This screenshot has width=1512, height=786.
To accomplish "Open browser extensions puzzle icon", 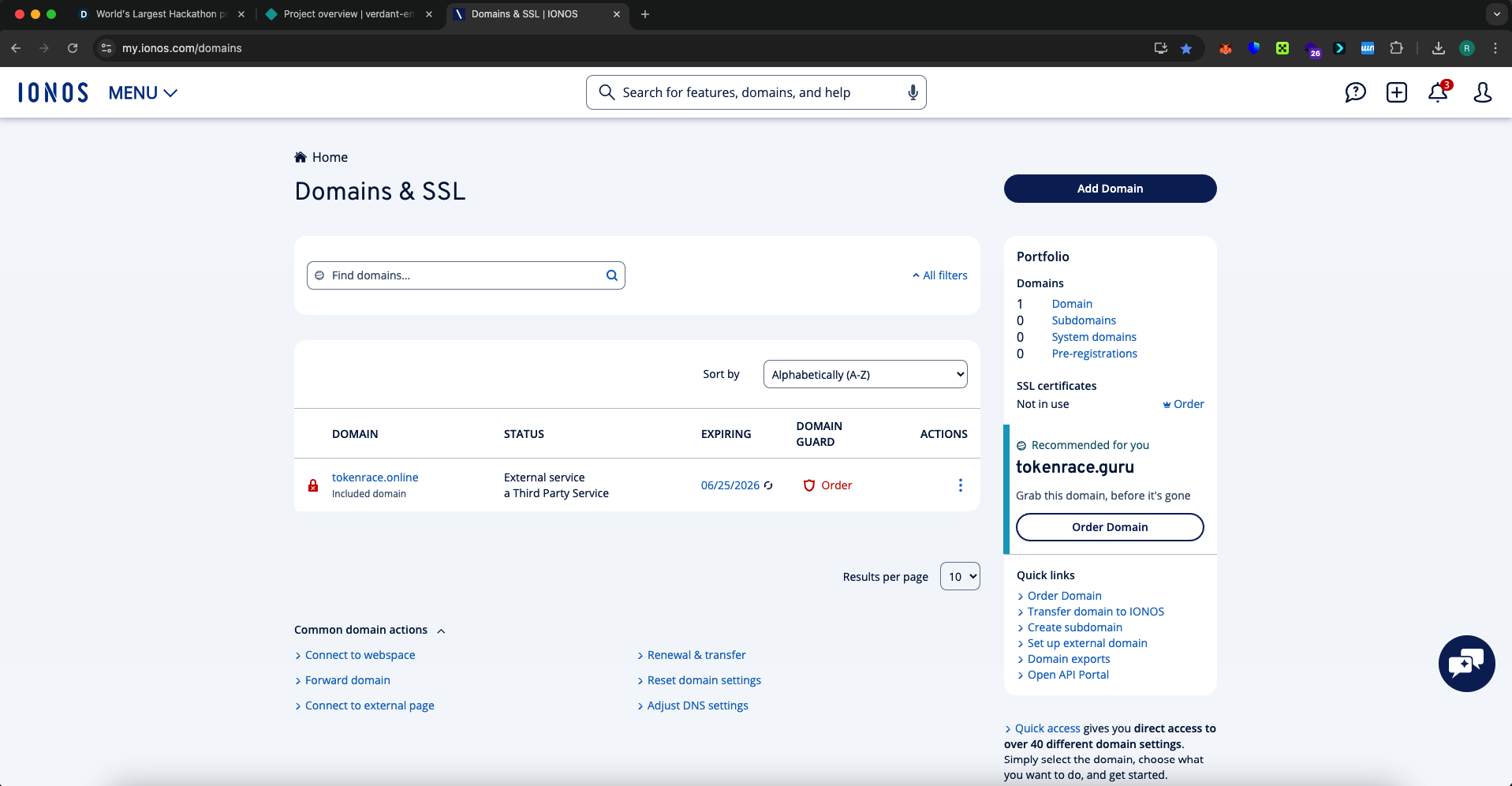I will tap(1396, 48).
